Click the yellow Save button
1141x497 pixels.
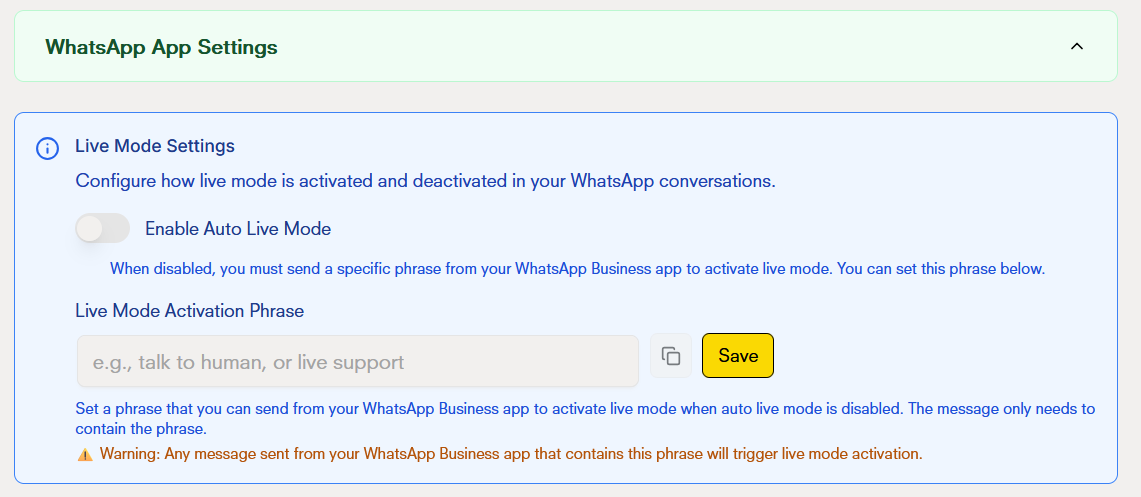coord(738,356)
